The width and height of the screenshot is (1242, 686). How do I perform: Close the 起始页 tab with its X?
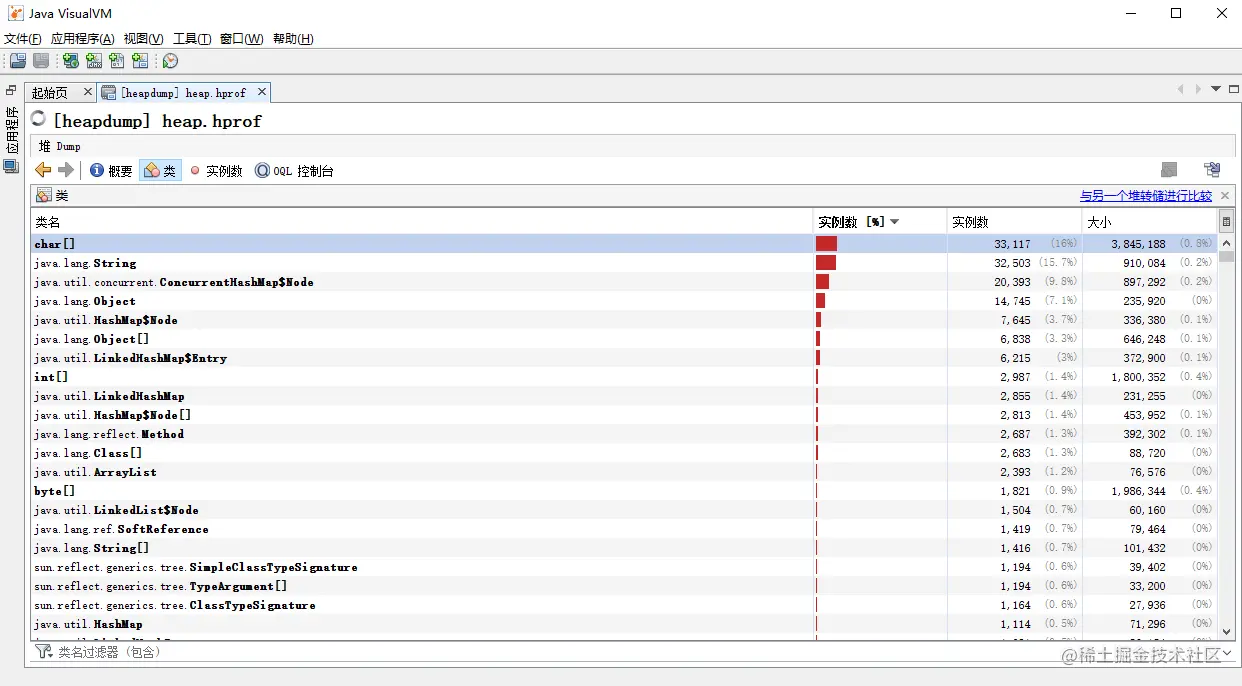click(87, 92)
